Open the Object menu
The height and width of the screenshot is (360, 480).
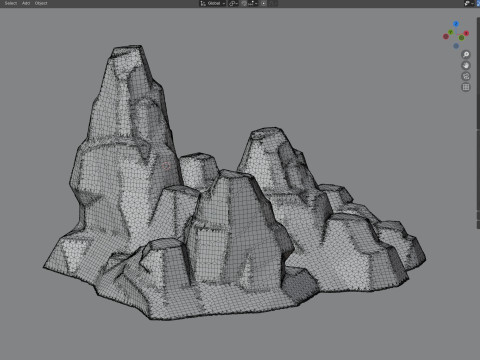coord(41,3)
